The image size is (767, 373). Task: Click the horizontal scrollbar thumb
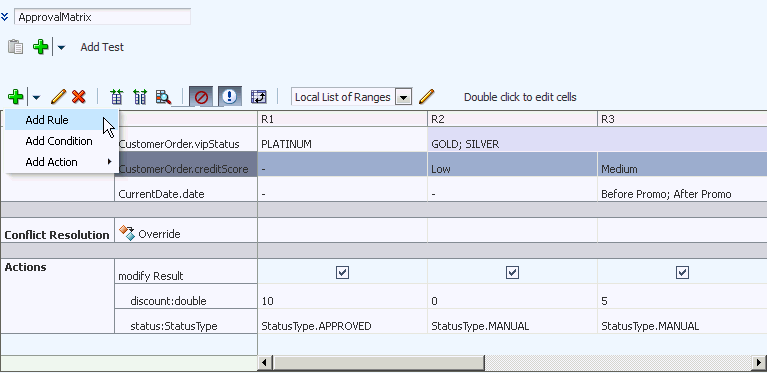[x=379, y=363]
